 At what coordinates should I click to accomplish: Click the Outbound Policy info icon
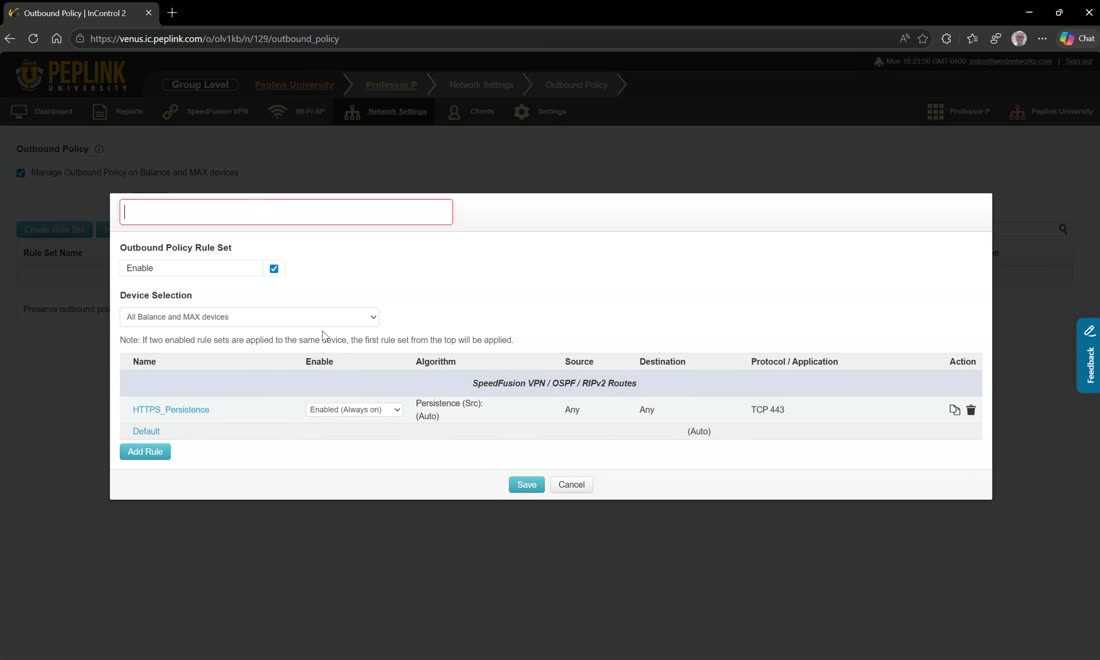[99, 149]
